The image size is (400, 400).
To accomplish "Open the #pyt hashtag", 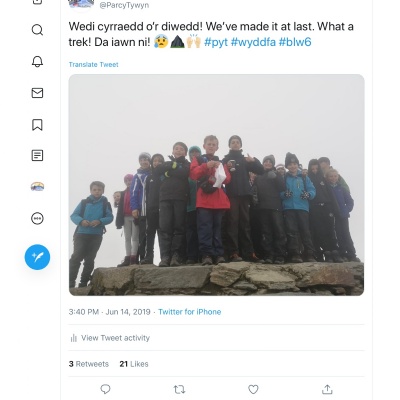I will click(x=216, y=42).
